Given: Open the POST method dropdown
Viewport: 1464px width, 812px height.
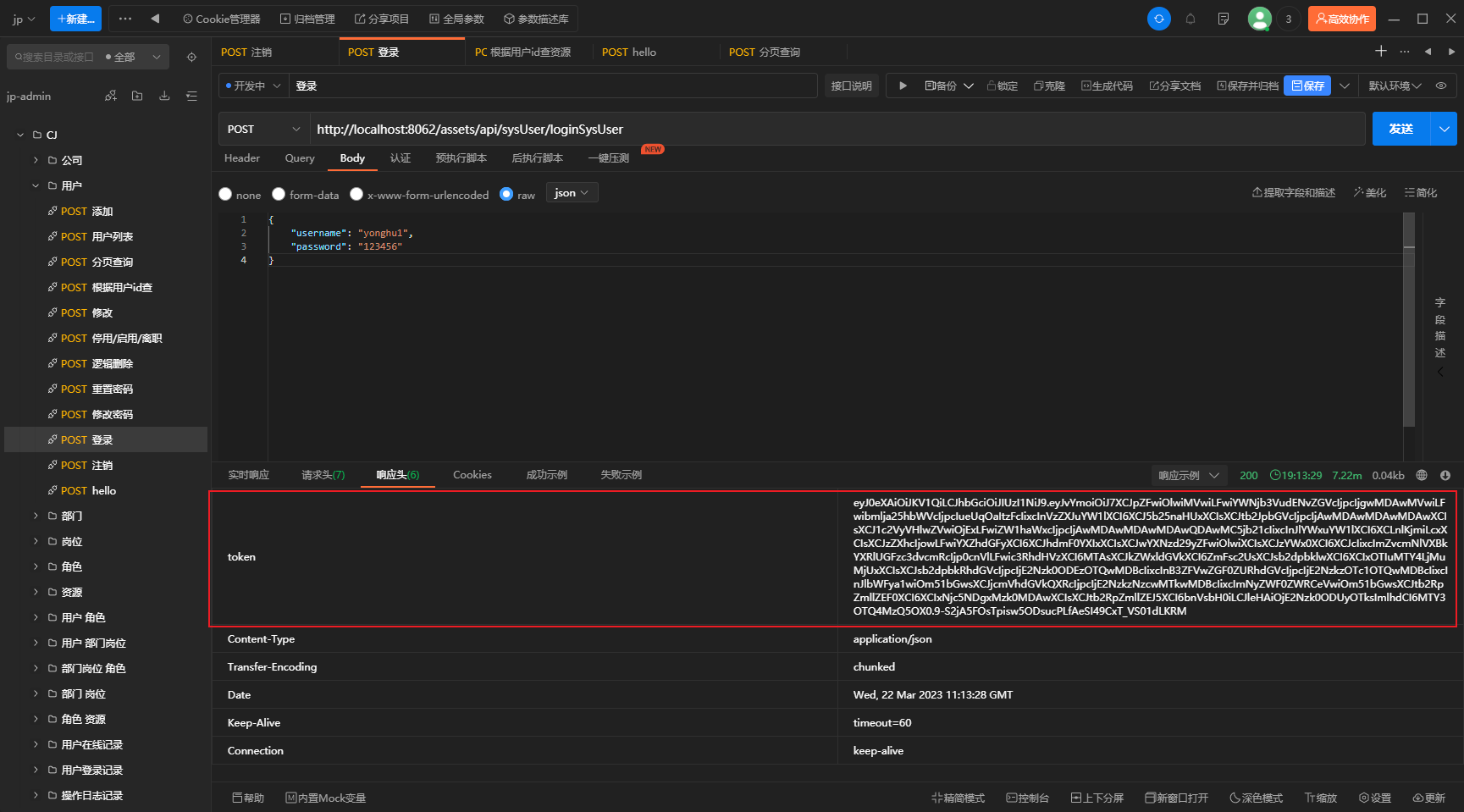Looking at the screenshot, I should pyautogui.click(x=263, y=129).
